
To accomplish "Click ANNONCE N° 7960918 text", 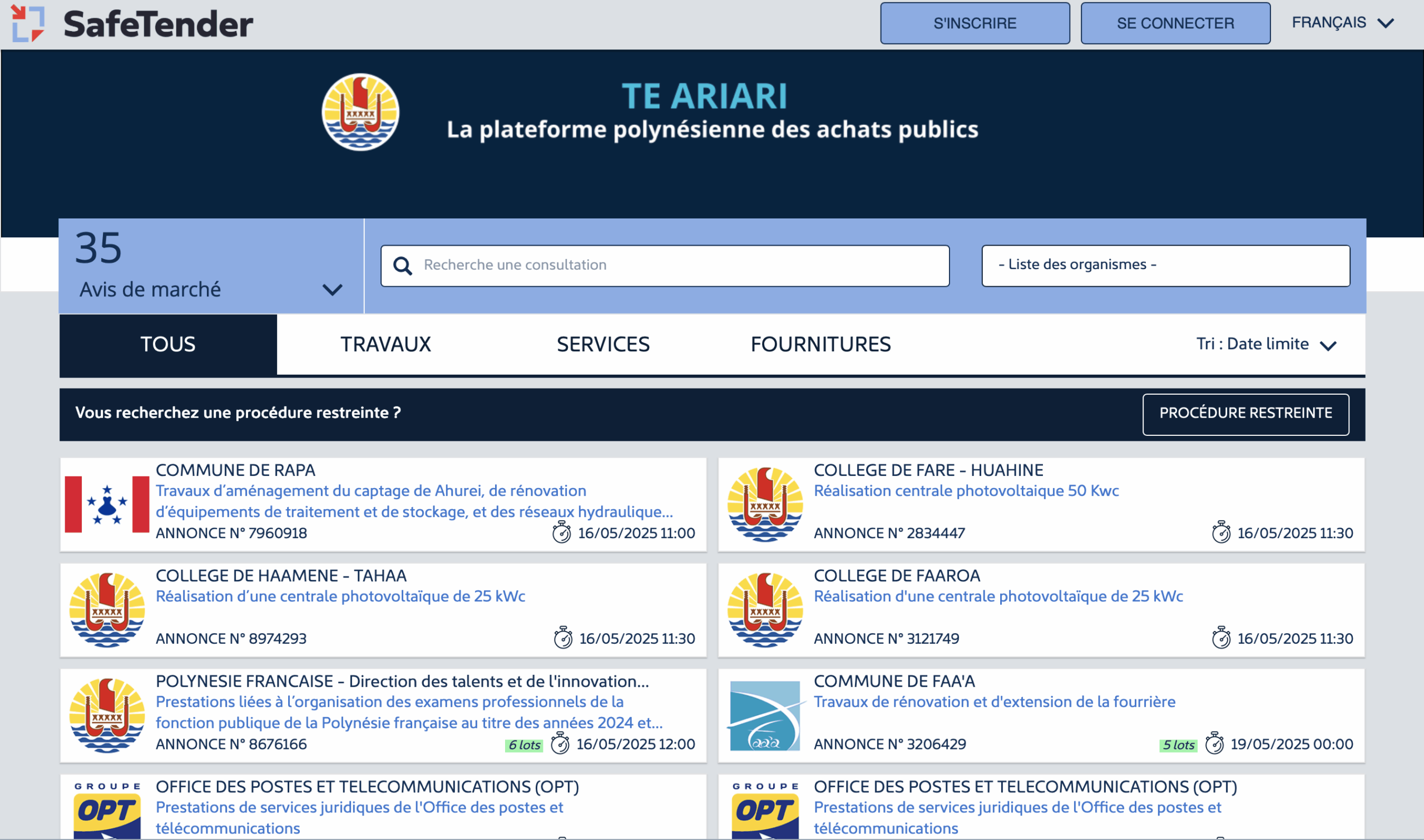I will pos(231,533).
